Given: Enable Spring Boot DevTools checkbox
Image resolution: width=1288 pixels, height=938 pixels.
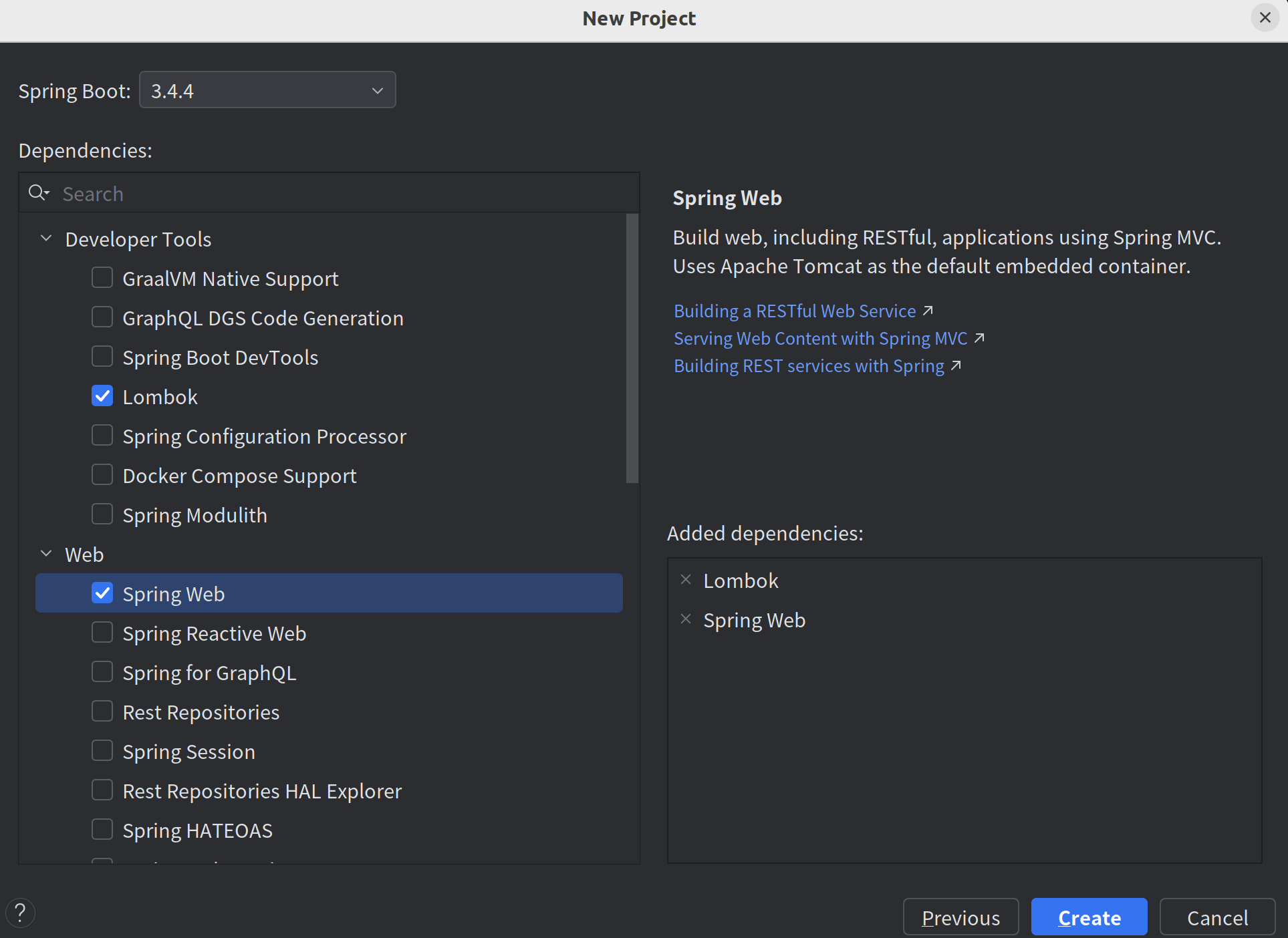Looking at the screenshot, I should [x=102, y=357].
